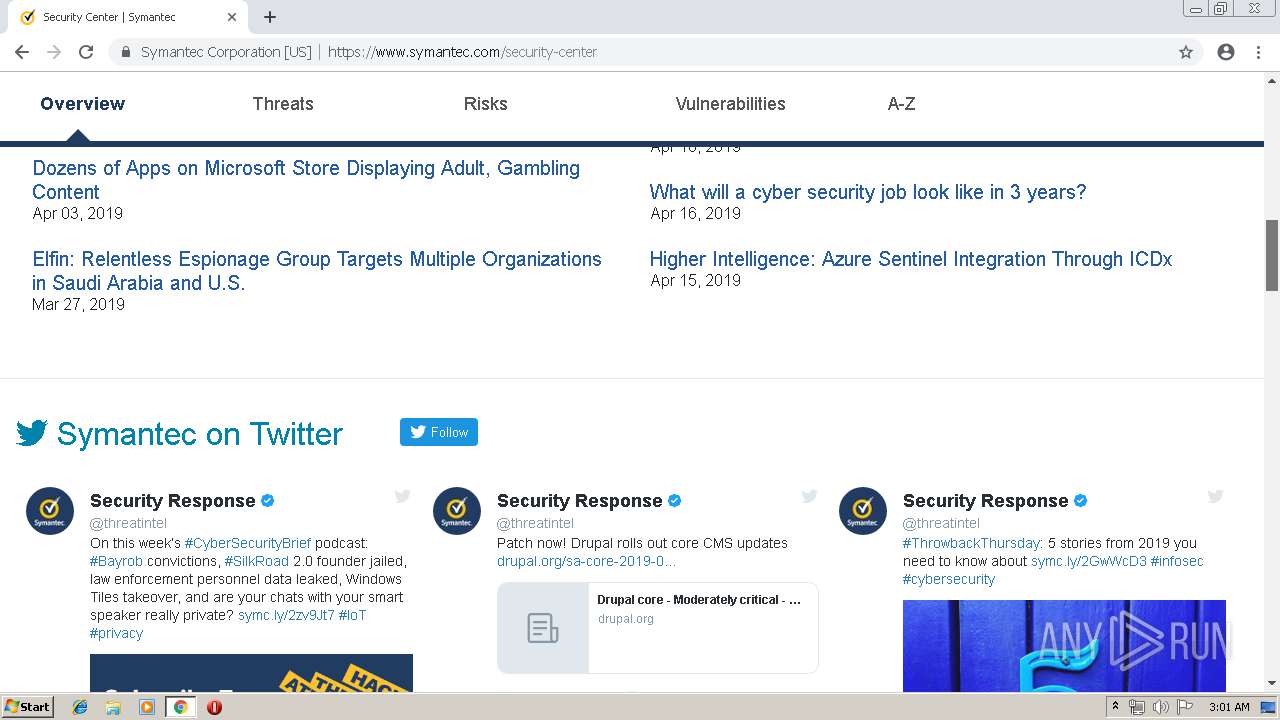Open the blue number 5 tweet image
The height and width of the screenshot is (720, 1280).
(x=1064, y=646)
